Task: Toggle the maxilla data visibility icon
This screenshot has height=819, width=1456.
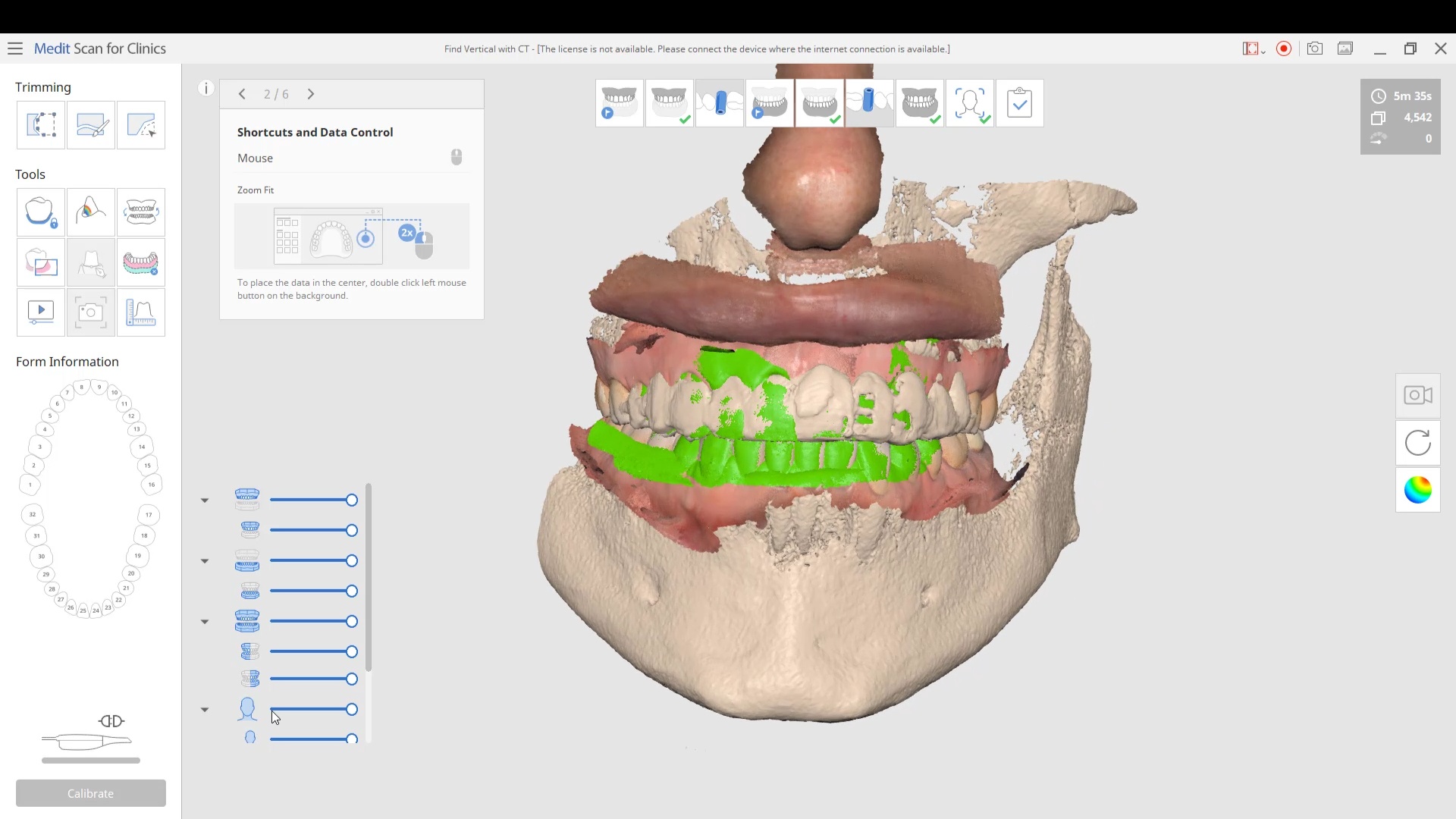Action: click(247, 499)
